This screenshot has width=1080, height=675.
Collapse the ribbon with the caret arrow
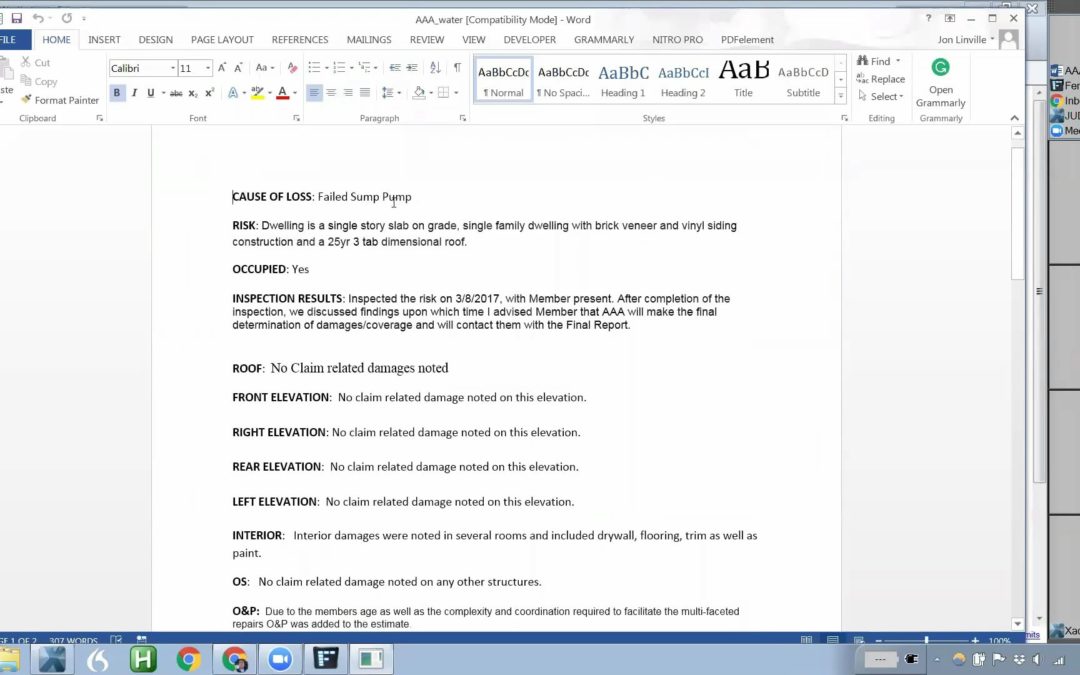tap(1015, 118)
